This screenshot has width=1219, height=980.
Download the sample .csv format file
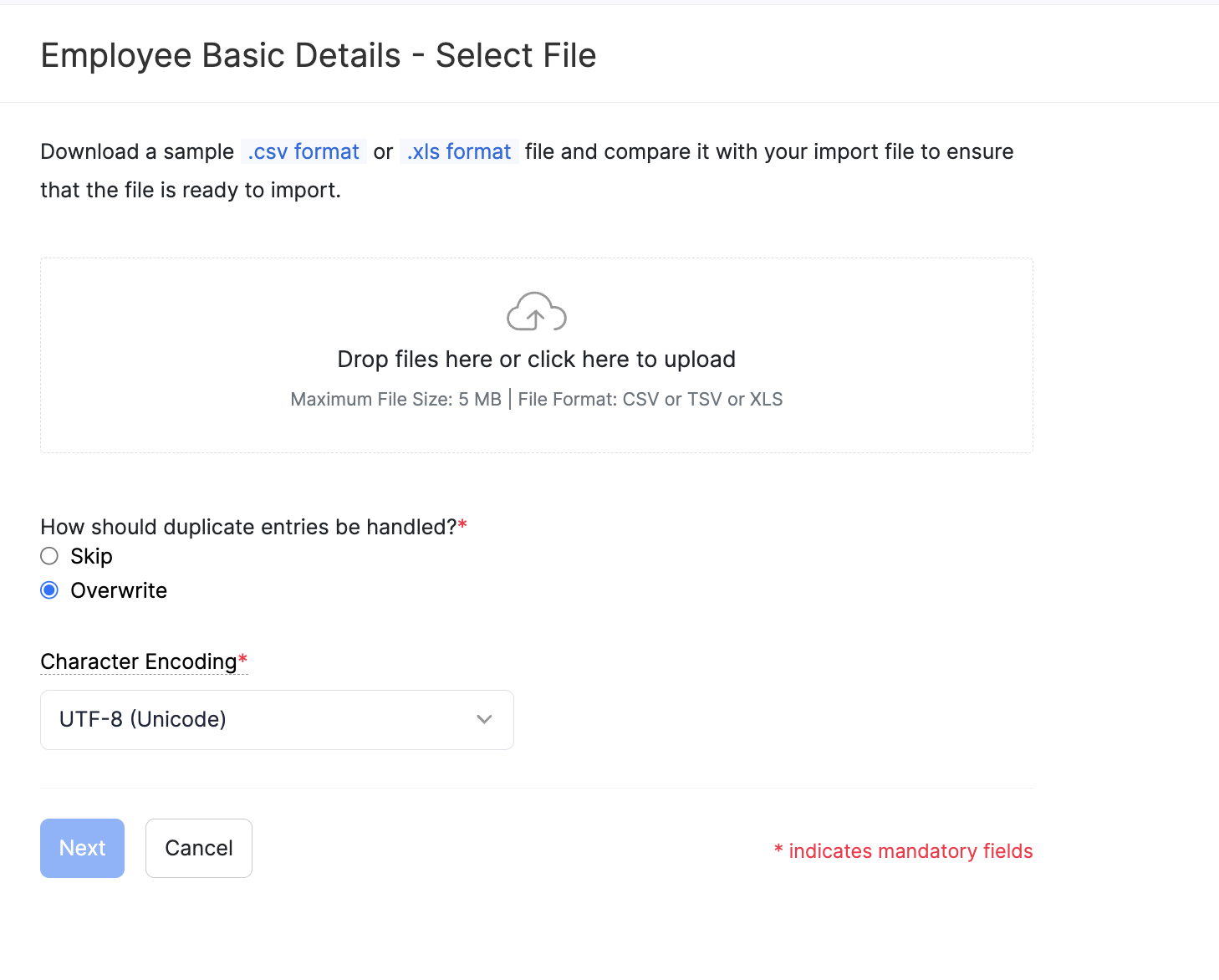303,151
